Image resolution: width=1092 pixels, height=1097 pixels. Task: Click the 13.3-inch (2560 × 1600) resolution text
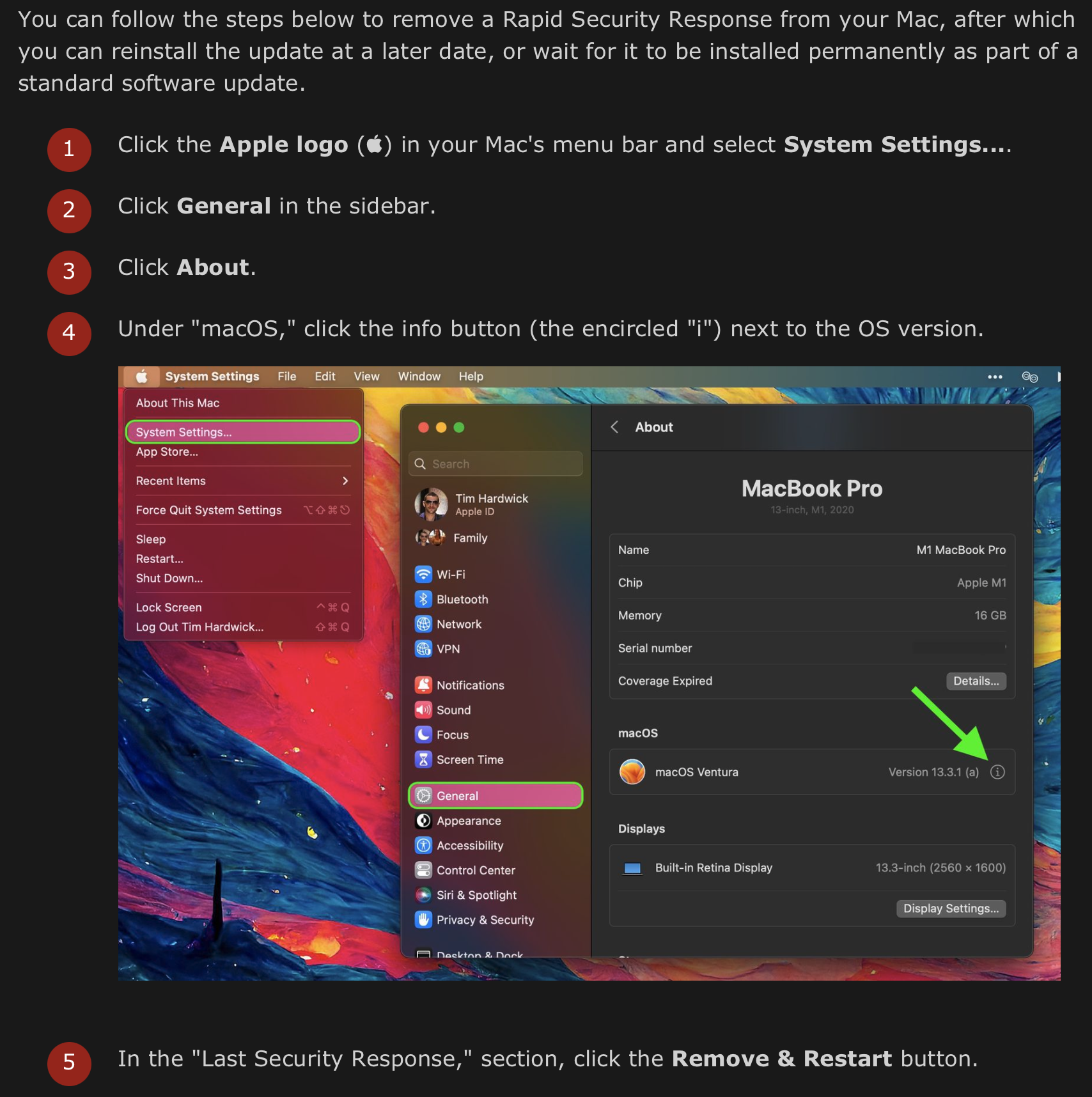[x=940, y=867]
